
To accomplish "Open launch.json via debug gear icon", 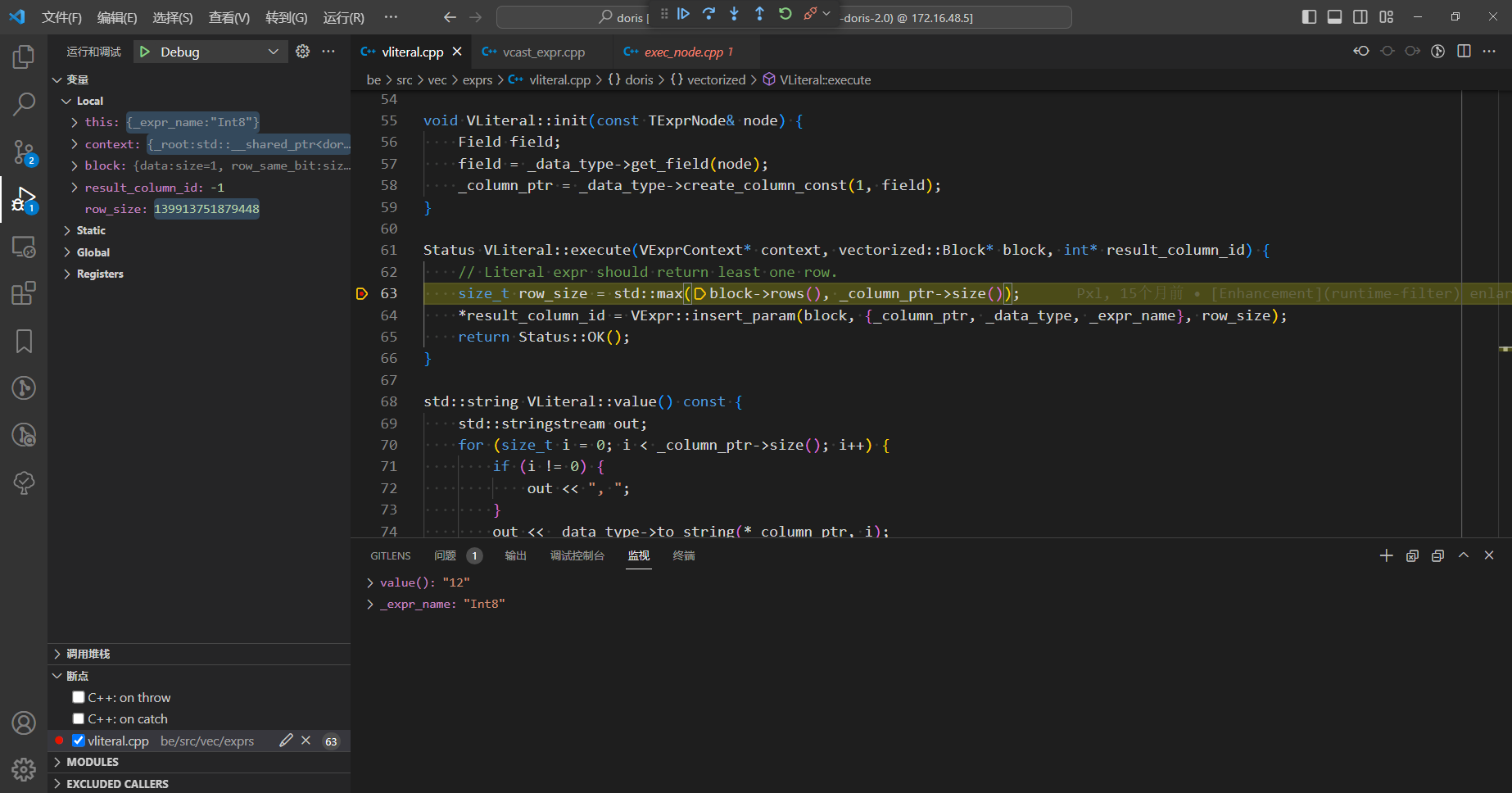I will pyautogui.click(x=303, y=52).
